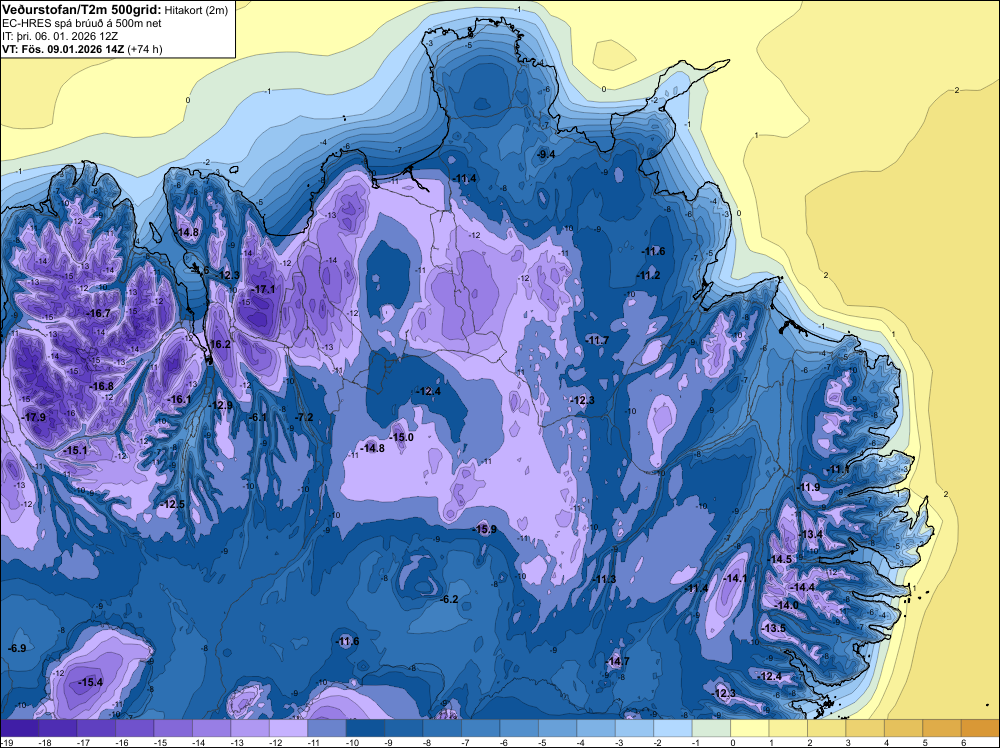
Task: Select the -6.1 temperature reading
Action: [258, 417]
